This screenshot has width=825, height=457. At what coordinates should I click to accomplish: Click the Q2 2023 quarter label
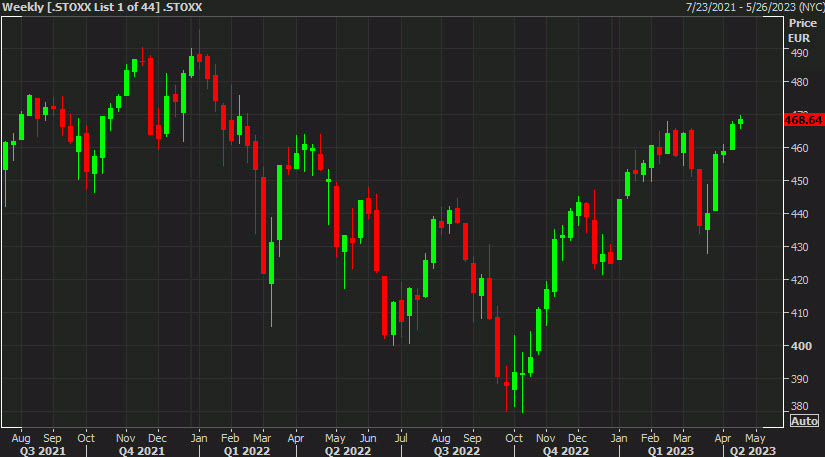click(x=752, y=451)
